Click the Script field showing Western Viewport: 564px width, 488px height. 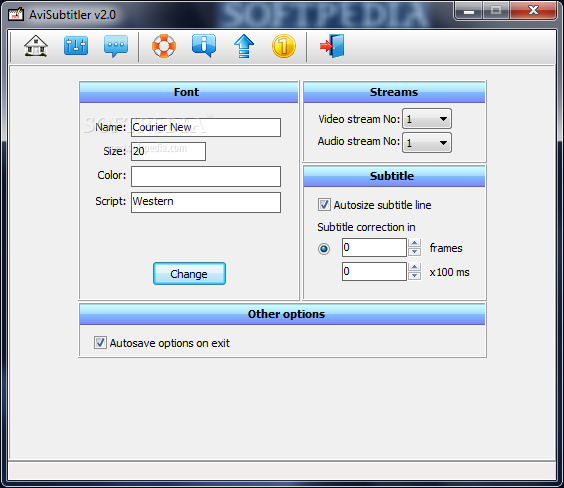coord(206,202)
